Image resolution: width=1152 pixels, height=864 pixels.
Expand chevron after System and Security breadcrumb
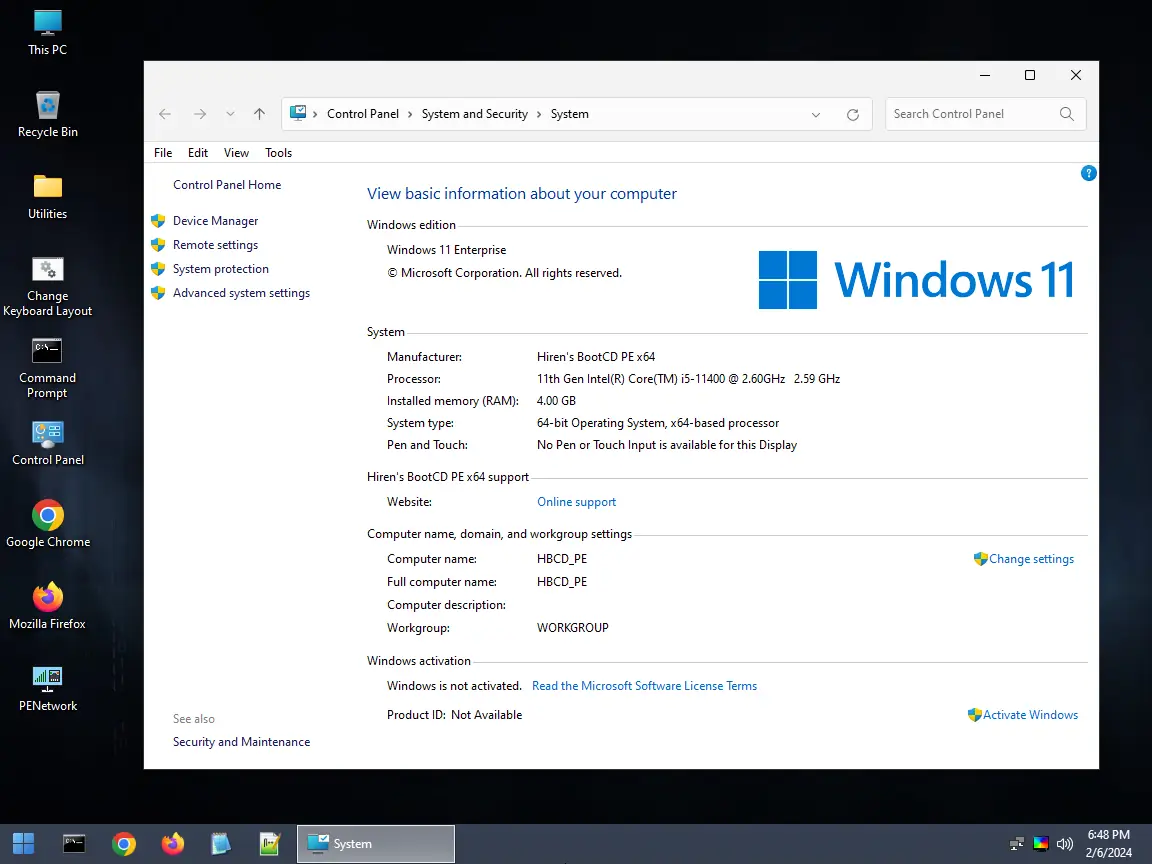[x=539, y=114]
